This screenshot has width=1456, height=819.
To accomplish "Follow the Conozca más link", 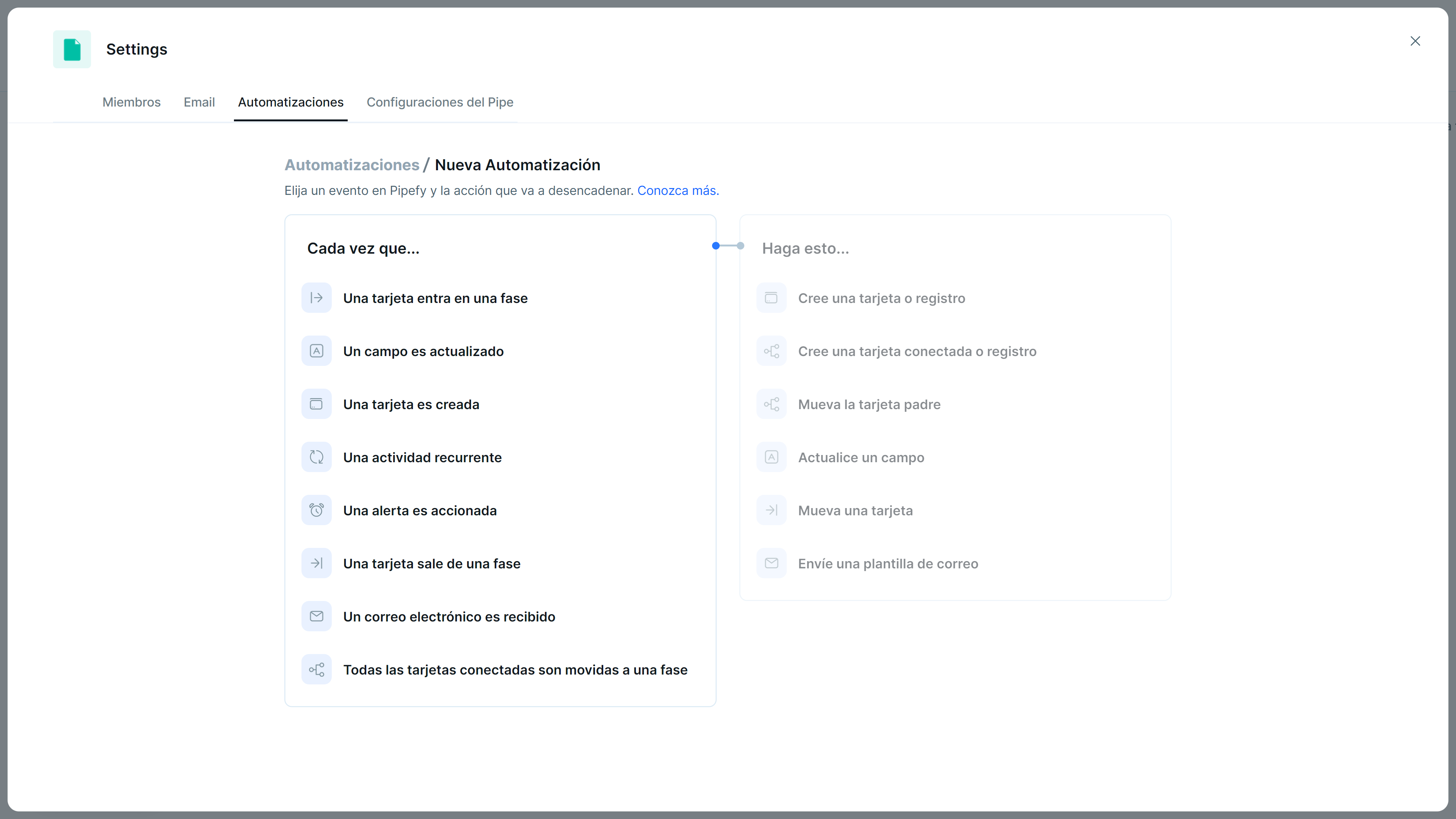I will point(678,190).
